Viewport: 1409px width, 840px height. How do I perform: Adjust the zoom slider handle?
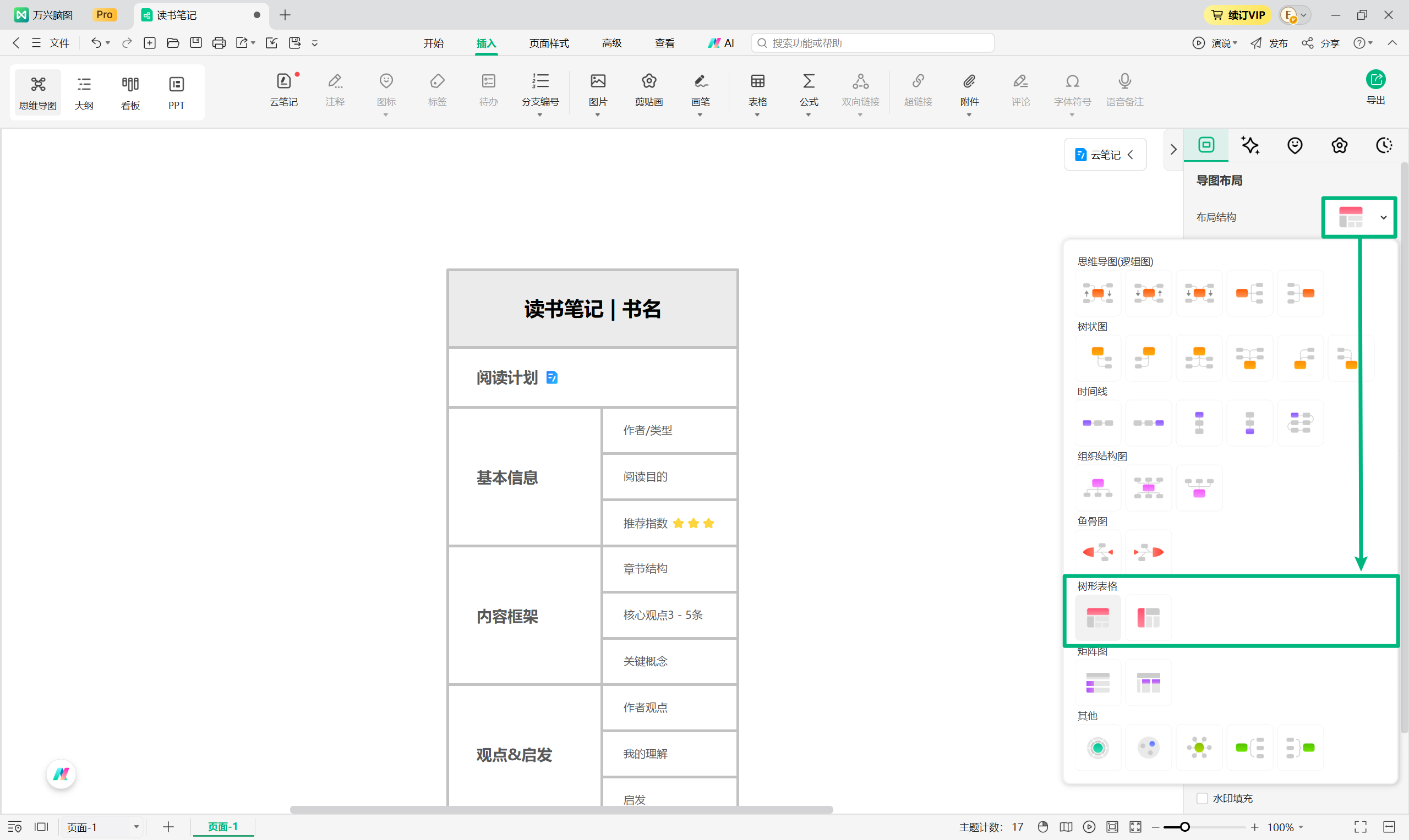(x=1184, y=827)
